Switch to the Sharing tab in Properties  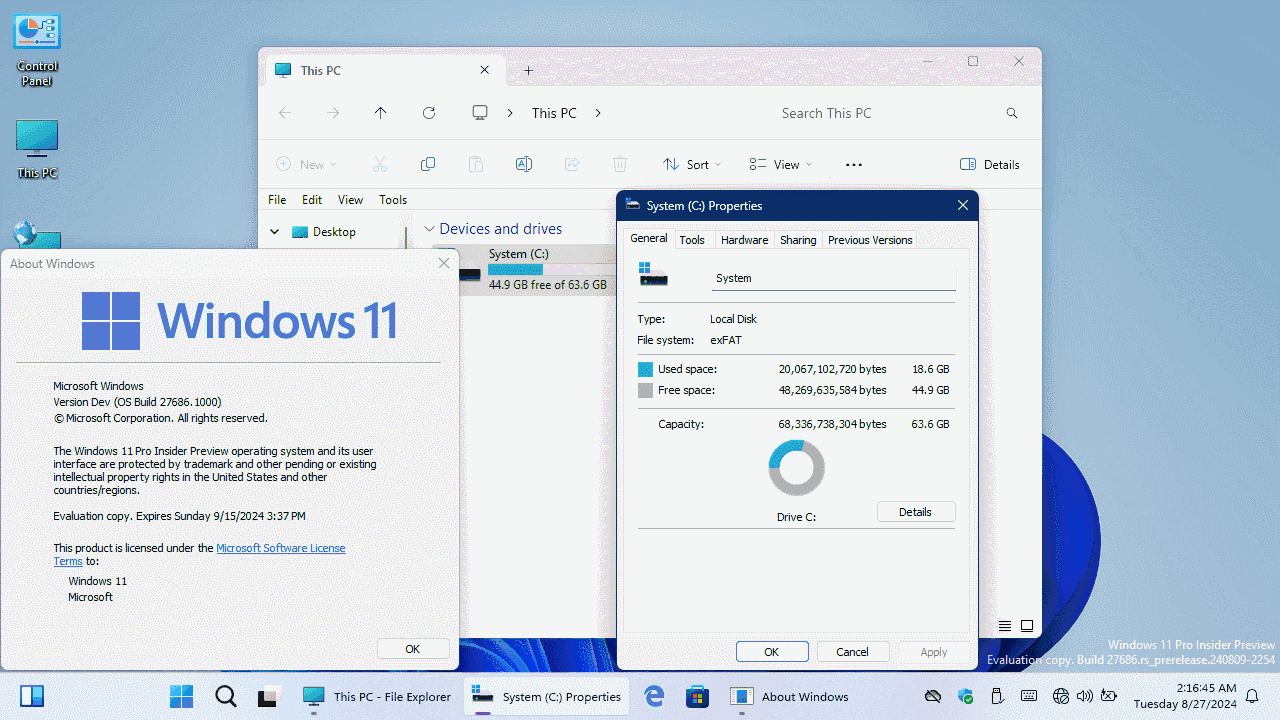(798, 240)
